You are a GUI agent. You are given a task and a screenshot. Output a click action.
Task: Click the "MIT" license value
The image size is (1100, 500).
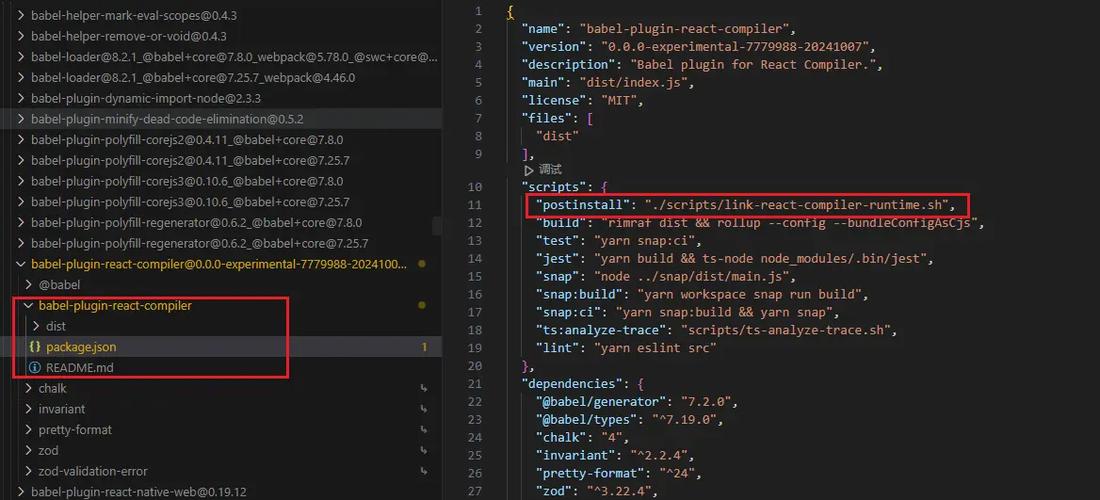[x=617, y=100]
